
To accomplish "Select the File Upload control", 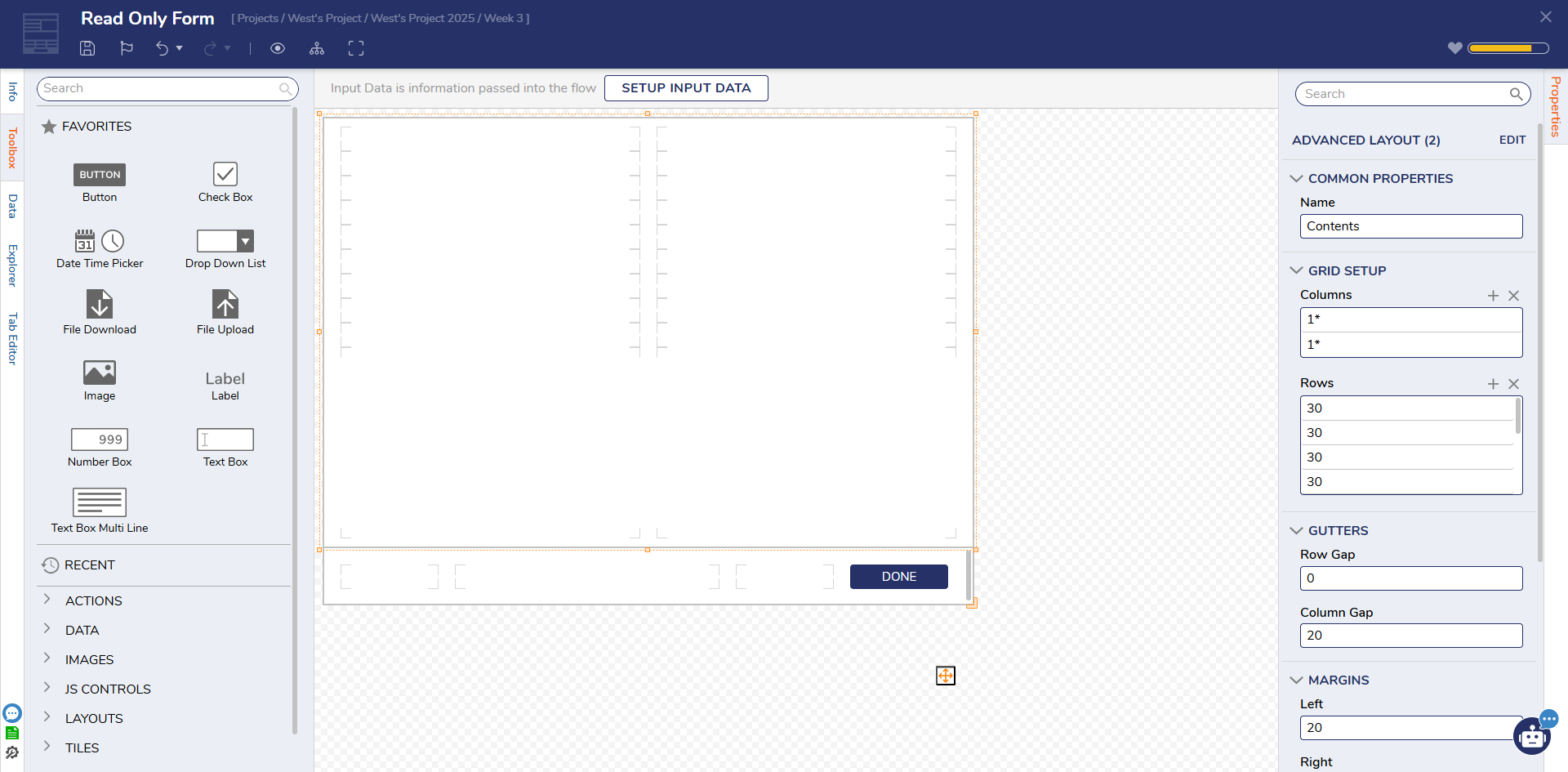I will pos(225,312).
